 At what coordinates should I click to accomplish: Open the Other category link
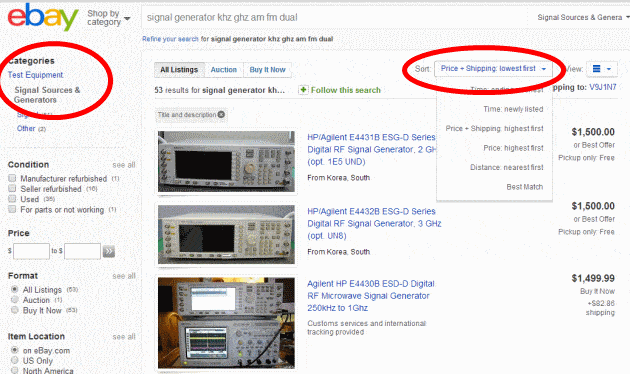(x=26, y=129)
